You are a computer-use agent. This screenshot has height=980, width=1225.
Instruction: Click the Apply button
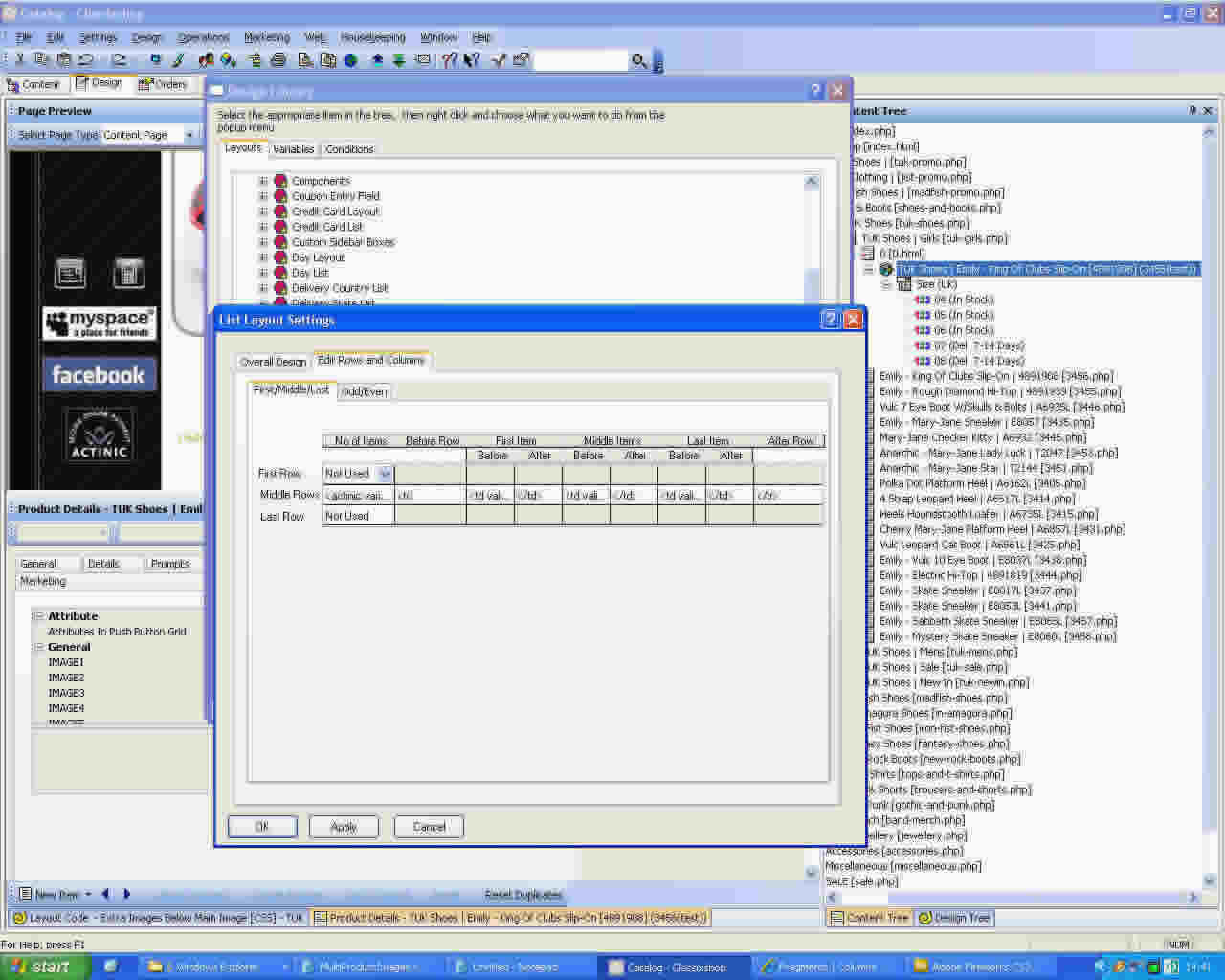(344, 827)
